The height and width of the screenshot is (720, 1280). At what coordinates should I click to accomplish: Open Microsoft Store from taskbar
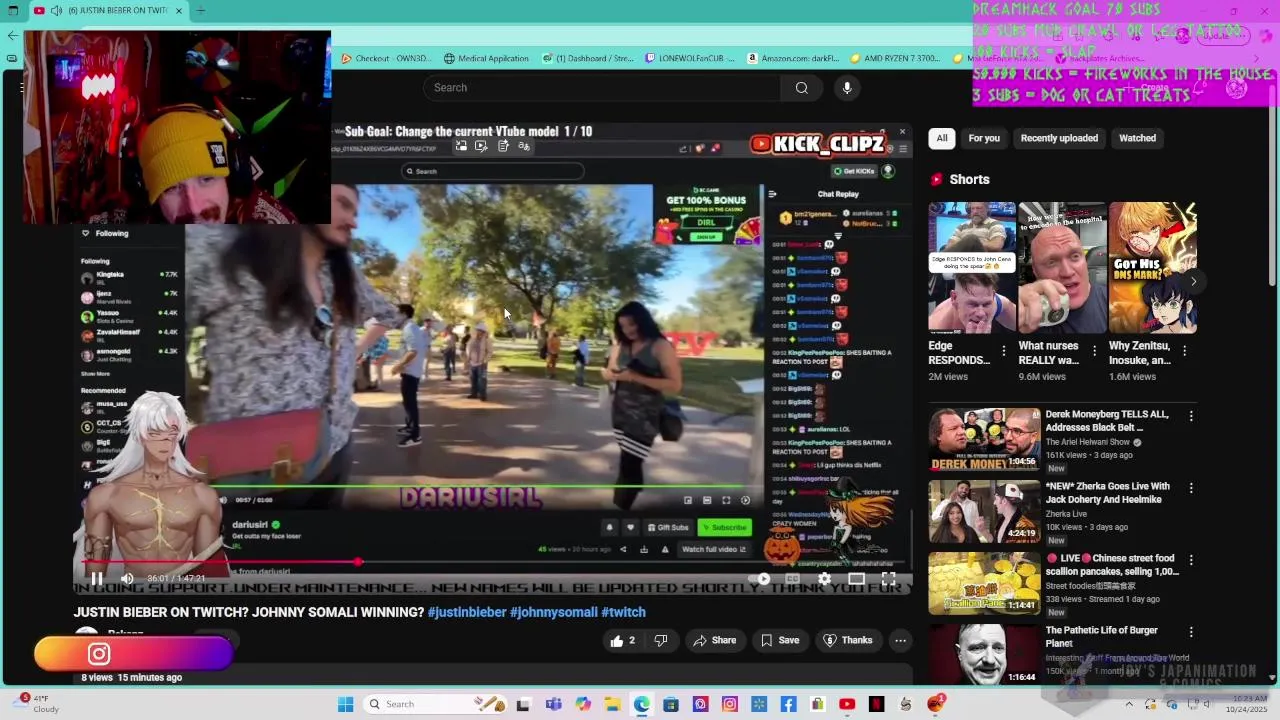671,704
